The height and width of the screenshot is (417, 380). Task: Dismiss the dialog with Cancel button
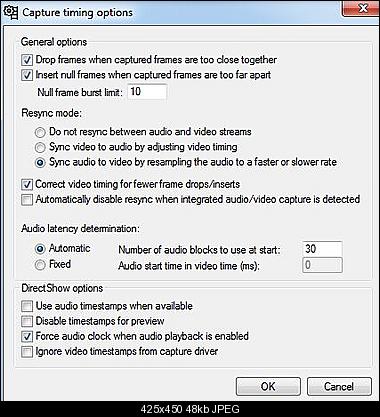click(x=339, y=387)
